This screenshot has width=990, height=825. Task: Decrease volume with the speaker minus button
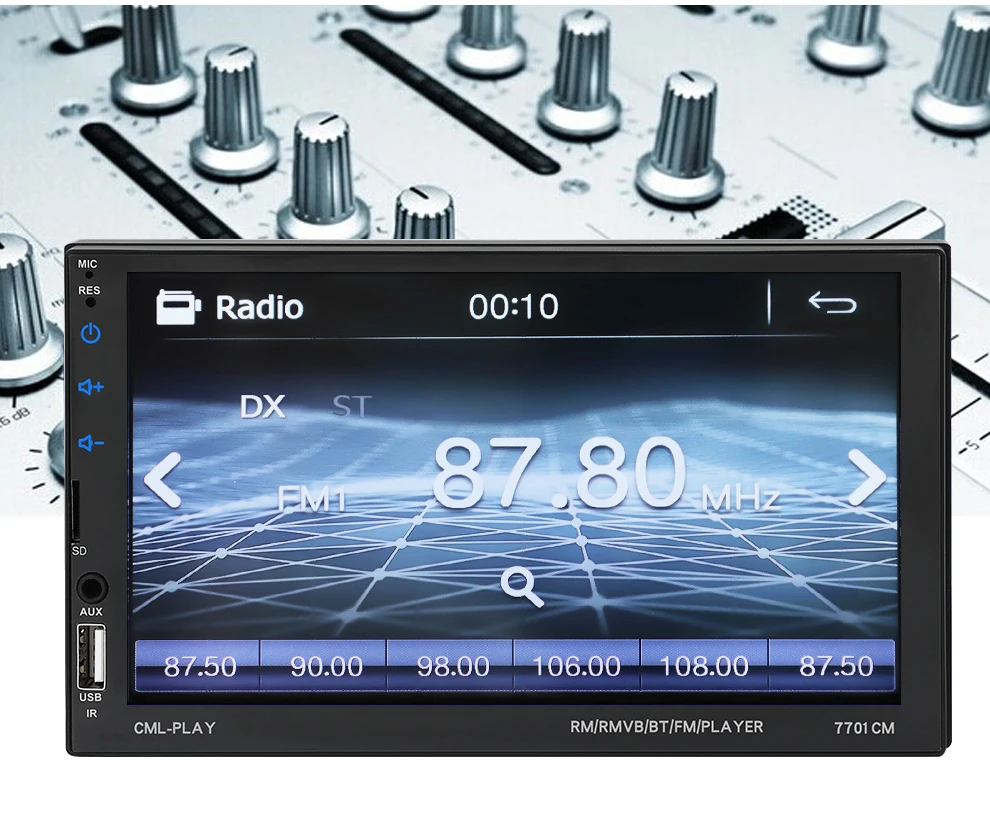point(91,443)
